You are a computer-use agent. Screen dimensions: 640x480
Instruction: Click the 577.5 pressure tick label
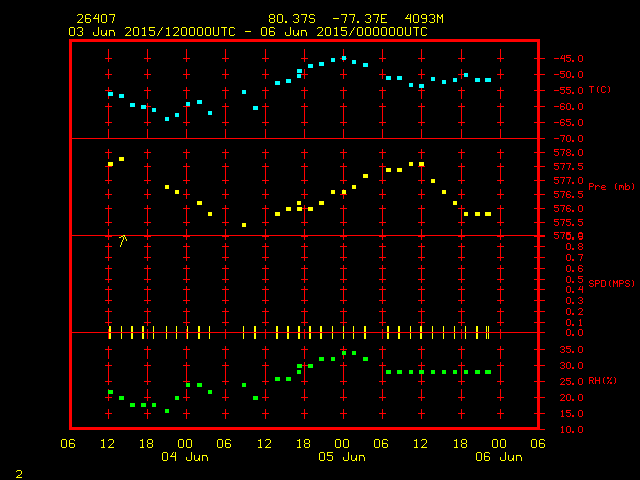569,167
